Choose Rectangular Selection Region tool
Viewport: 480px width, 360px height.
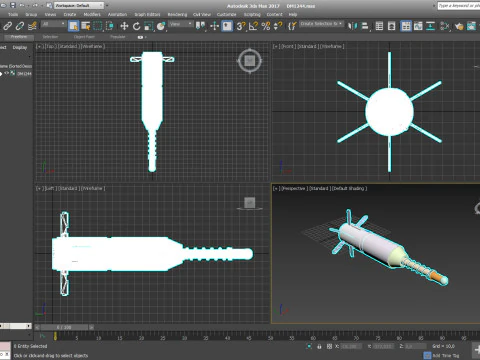pos(98,26)
